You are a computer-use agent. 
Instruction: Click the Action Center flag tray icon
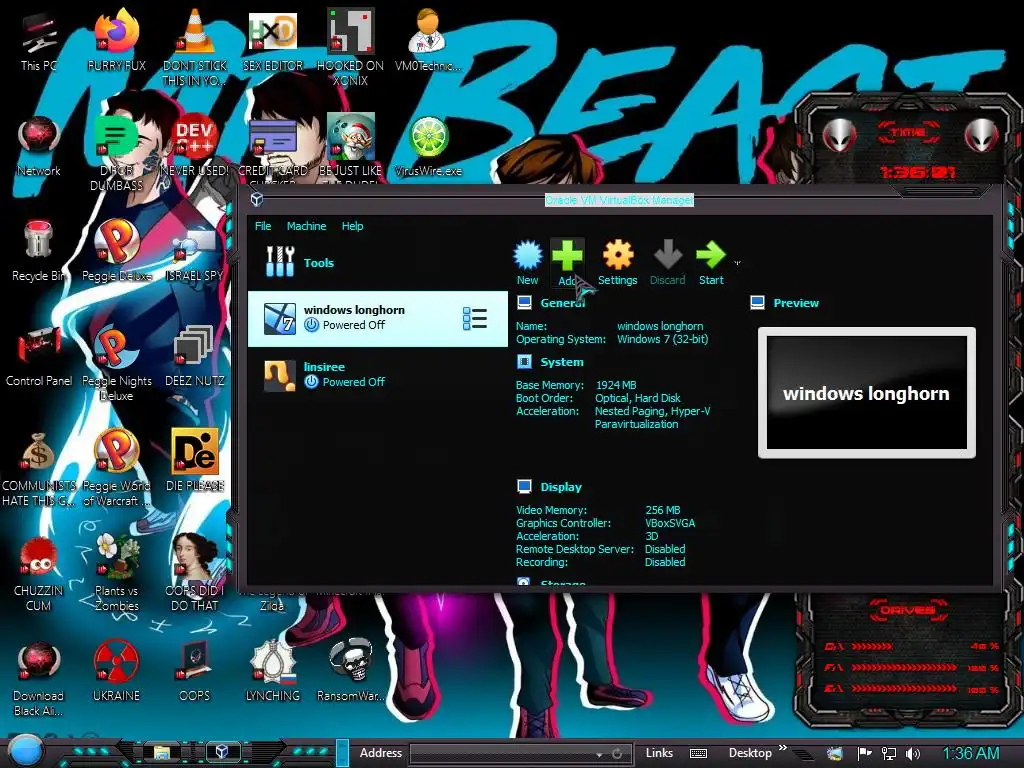coord(865,754)
